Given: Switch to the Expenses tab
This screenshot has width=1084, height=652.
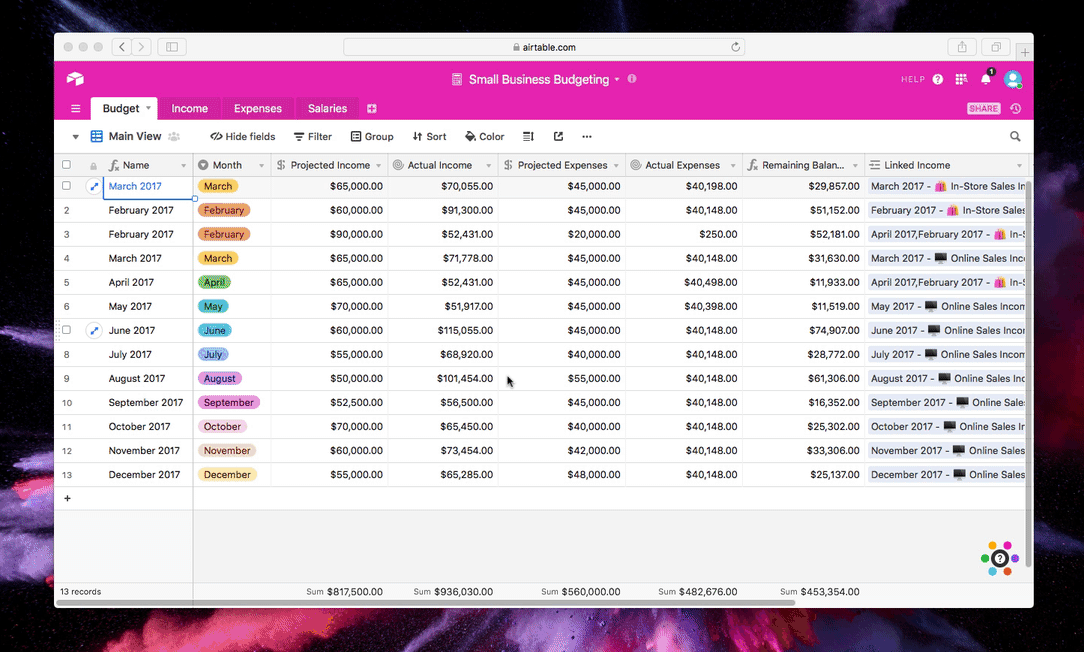Looking at the screenshot, I should (257, 109).
